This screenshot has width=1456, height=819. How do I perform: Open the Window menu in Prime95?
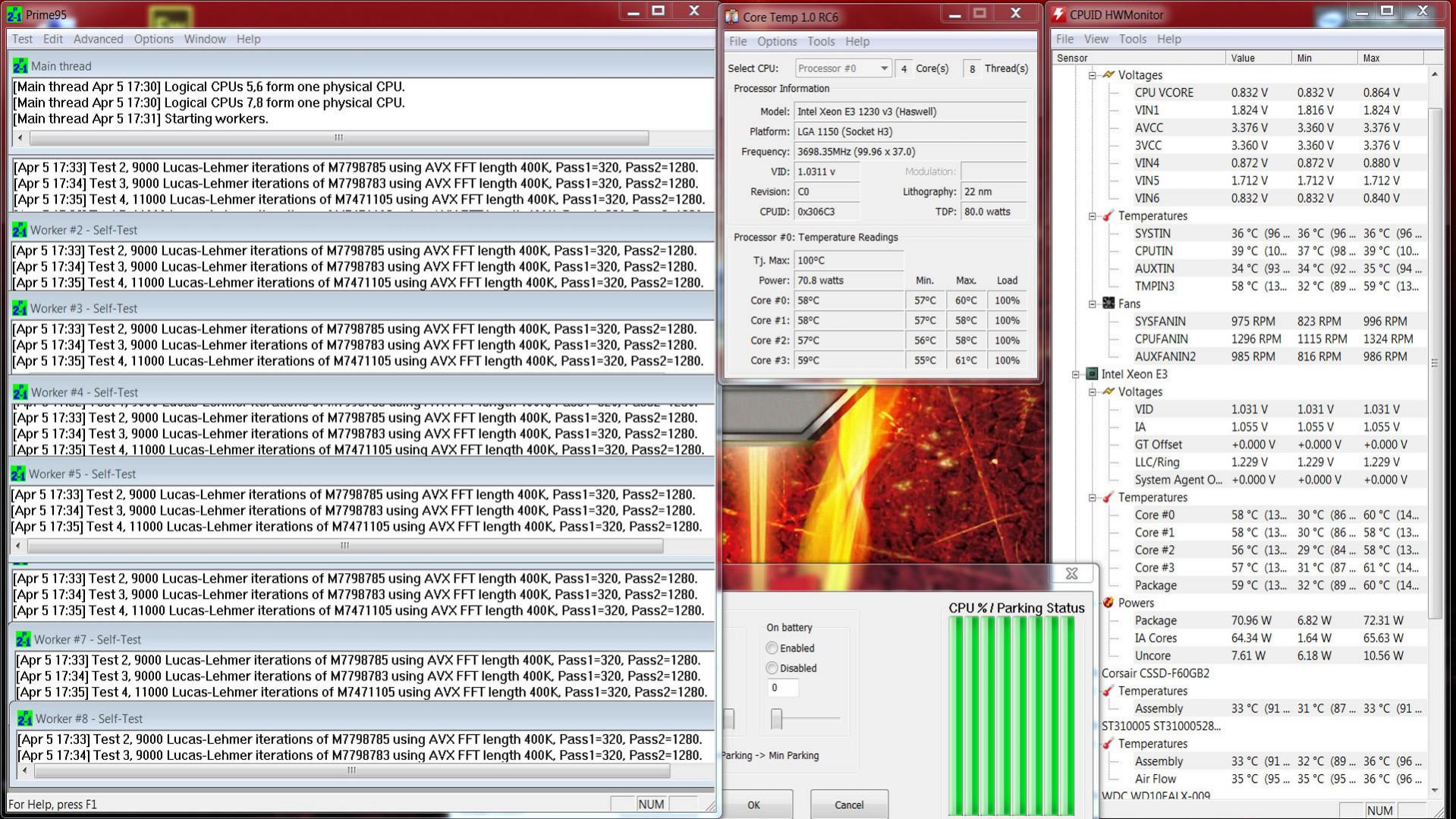click(x=205, y=39)
